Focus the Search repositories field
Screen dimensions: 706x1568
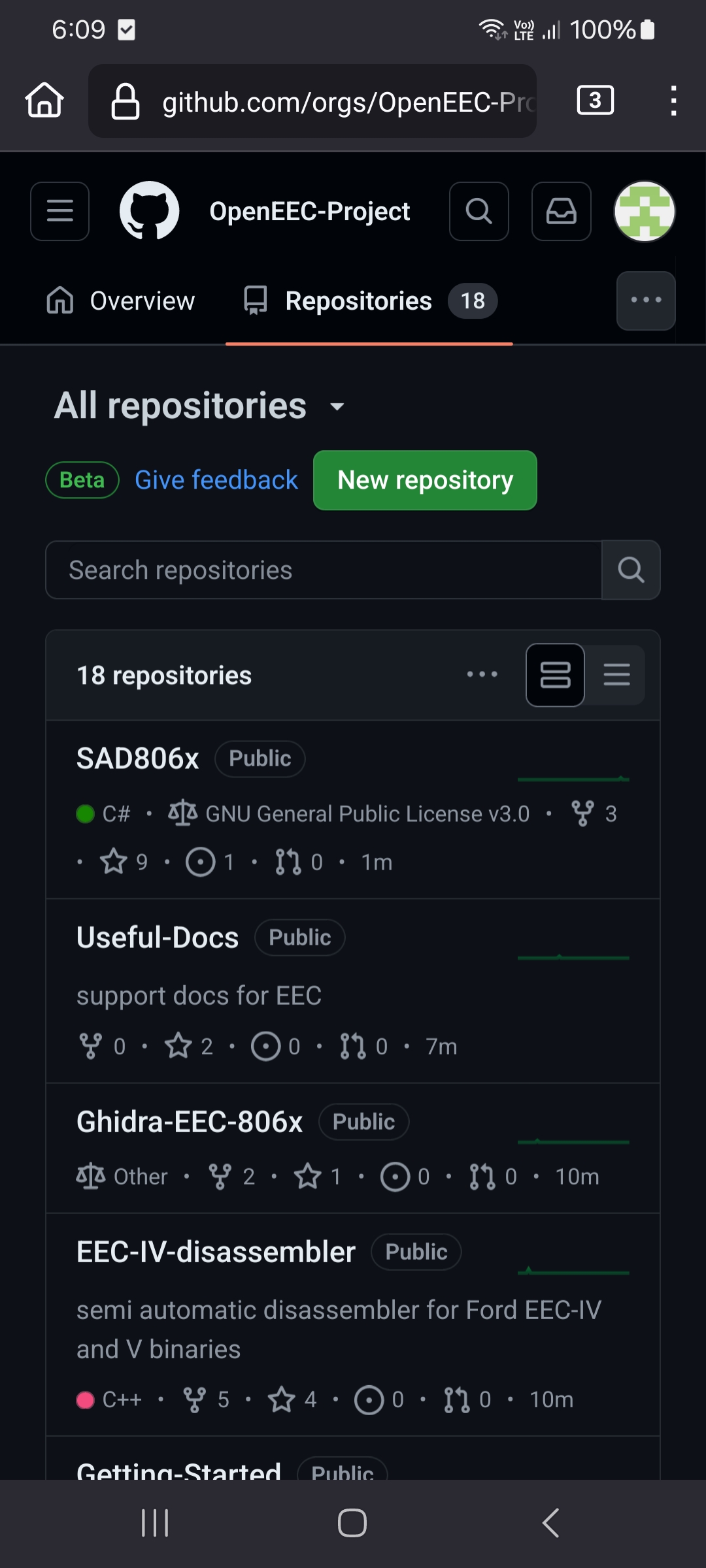coord(324,570)
